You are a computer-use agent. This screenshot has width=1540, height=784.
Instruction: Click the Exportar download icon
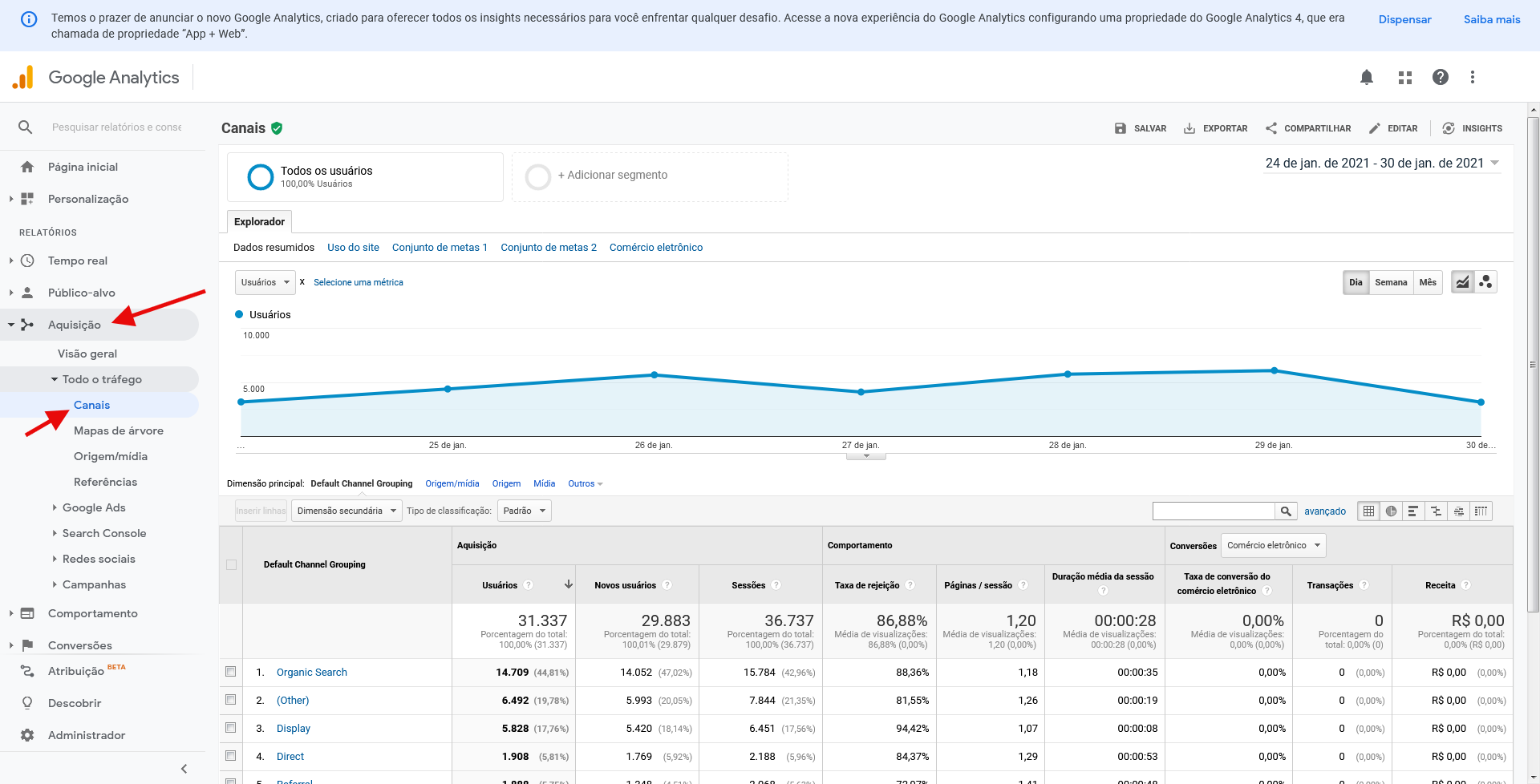1189,128
